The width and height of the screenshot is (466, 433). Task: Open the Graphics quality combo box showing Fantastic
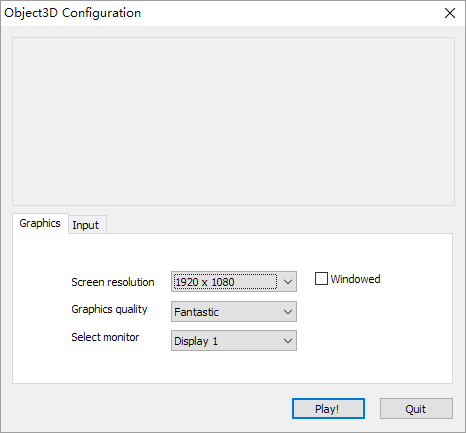pos(234,312)
